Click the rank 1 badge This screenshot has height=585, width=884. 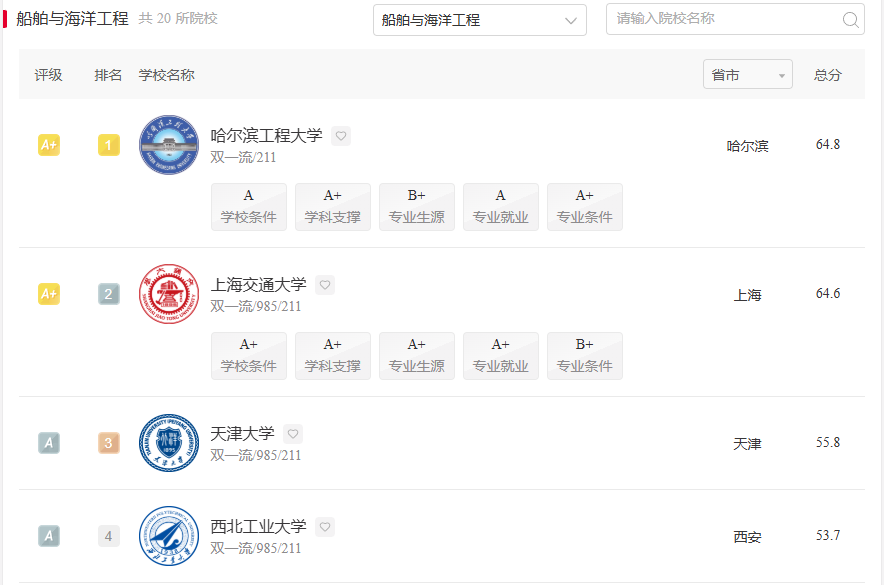(x=108, y=144)
